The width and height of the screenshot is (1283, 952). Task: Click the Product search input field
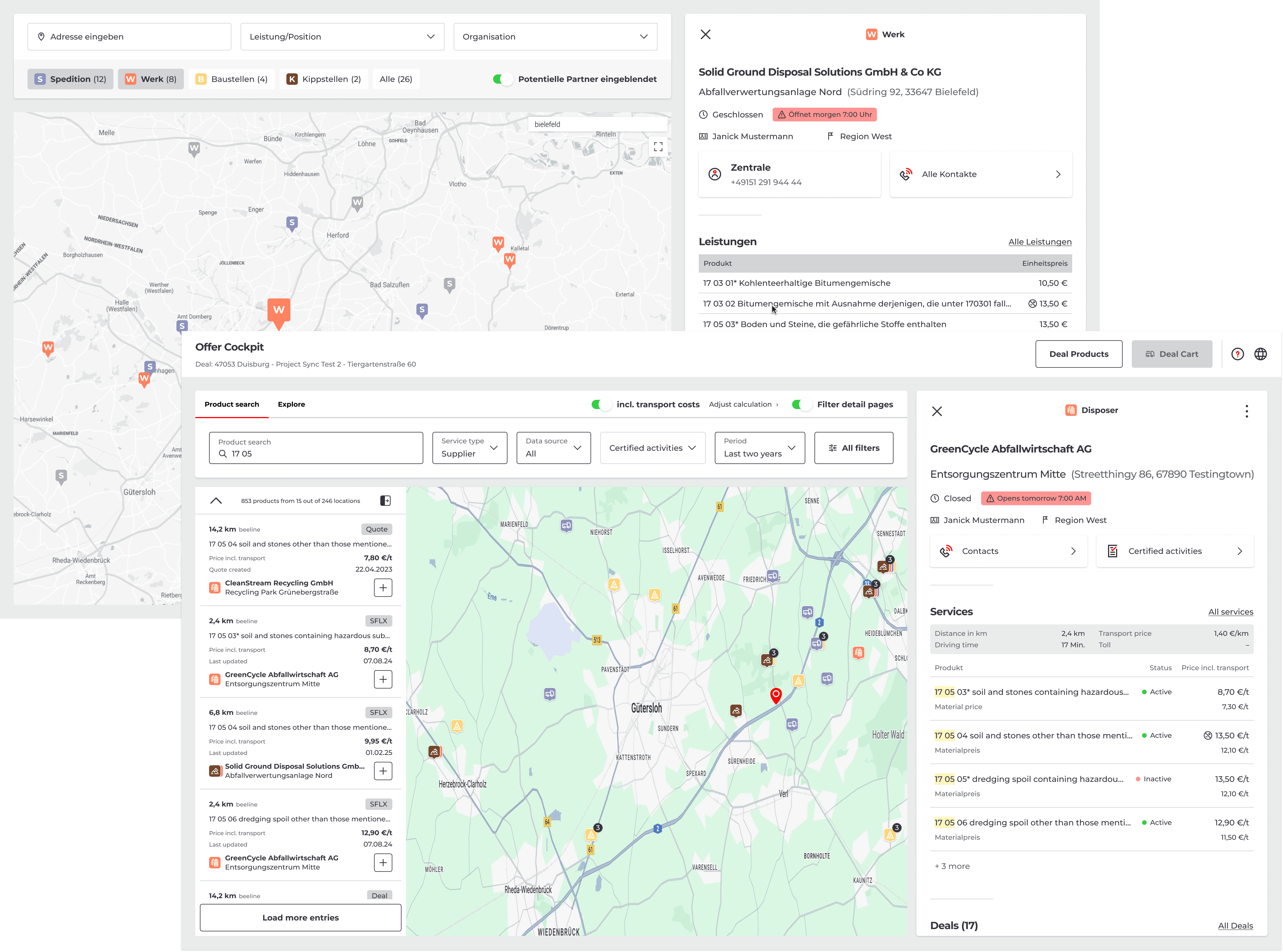coord(316,448)
